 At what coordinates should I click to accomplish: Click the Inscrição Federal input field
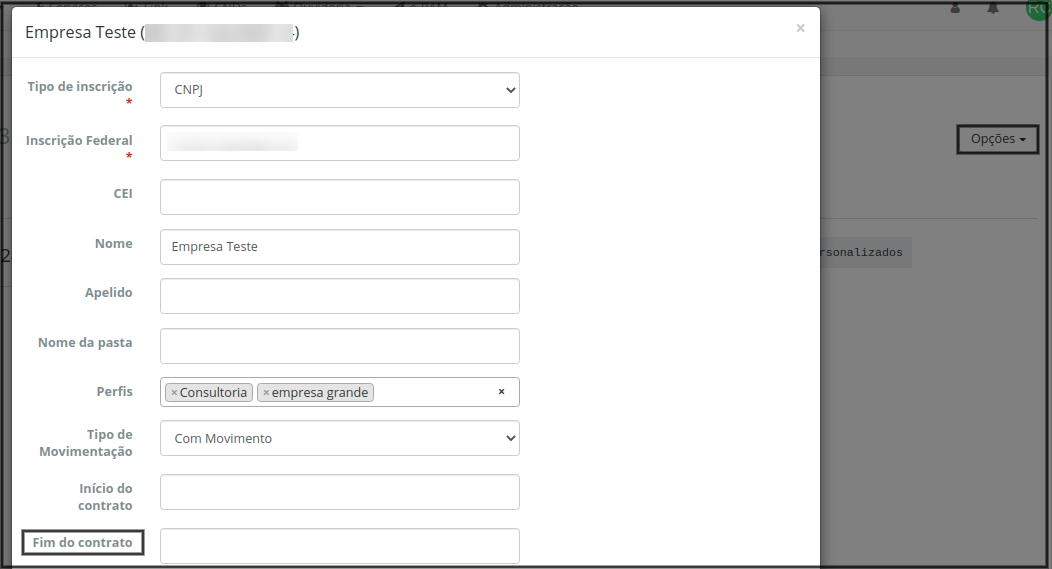point(340,143)
